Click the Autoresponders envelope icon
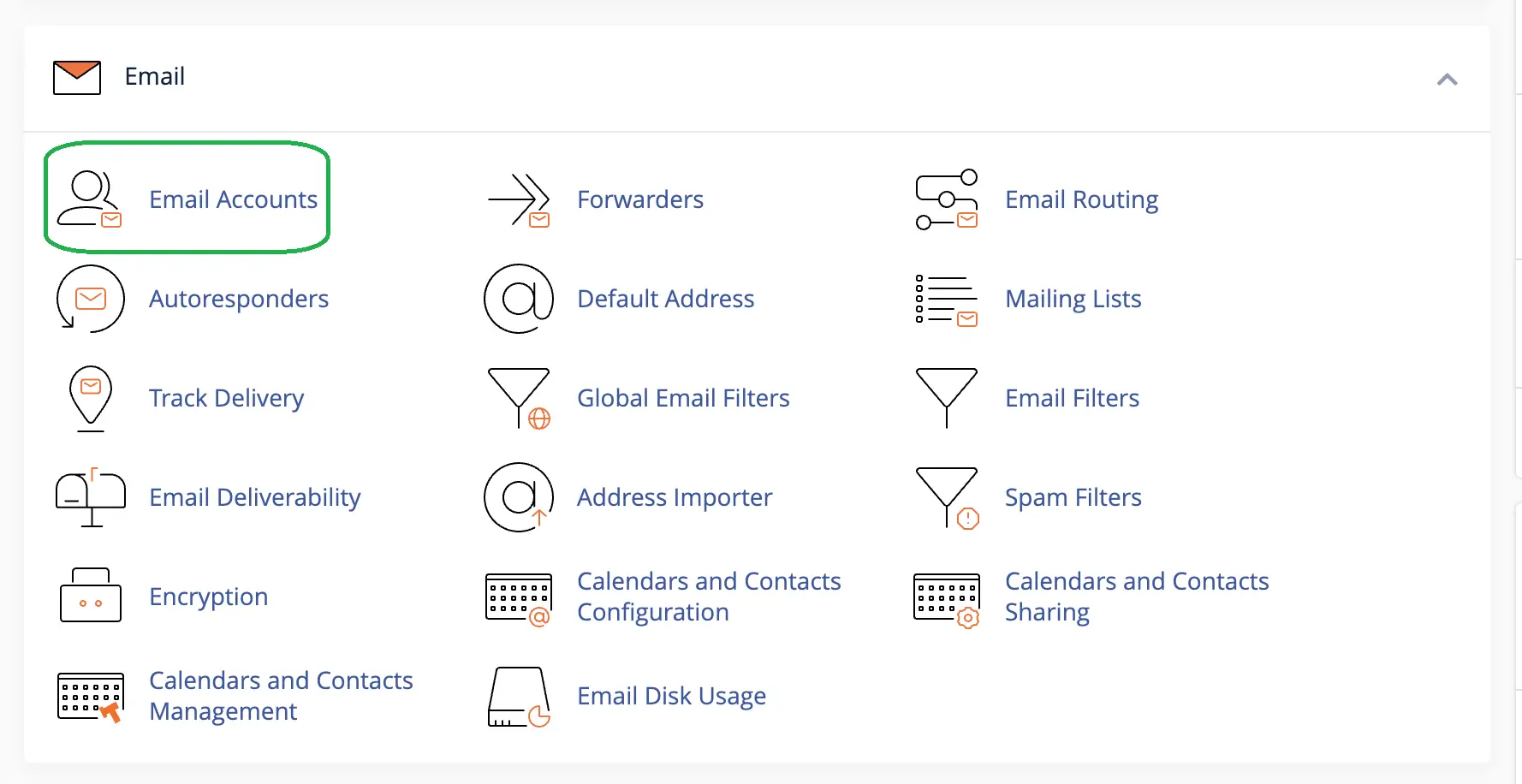 [x=90, y=299]
